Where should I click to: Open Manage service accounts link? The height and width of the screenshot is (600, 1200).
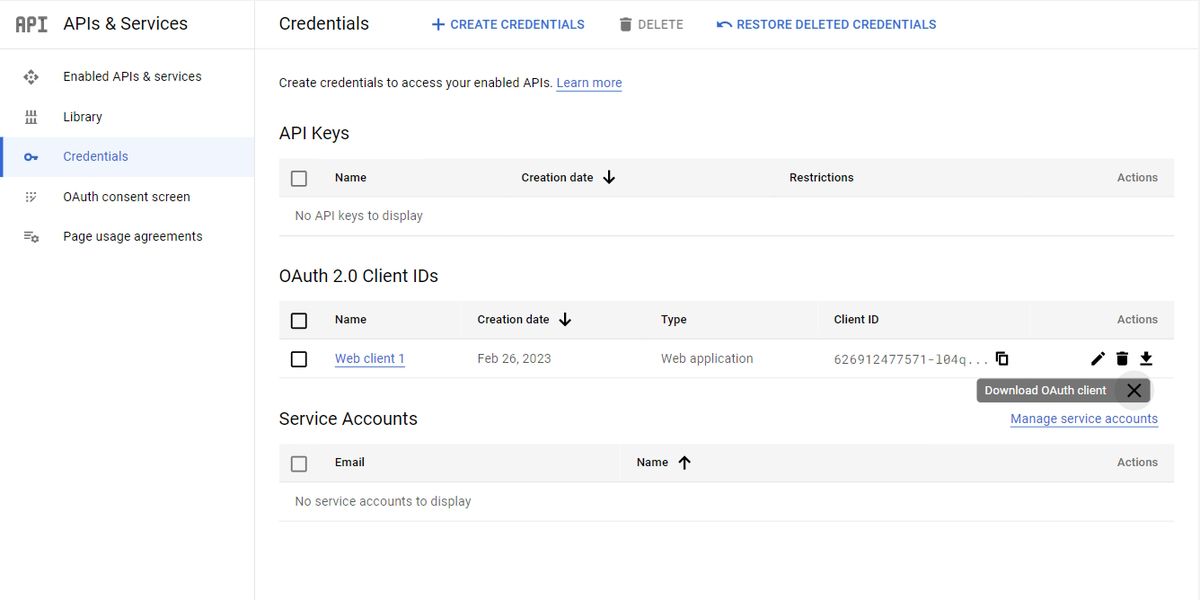pyautogui.click(x=1084, y=419)
